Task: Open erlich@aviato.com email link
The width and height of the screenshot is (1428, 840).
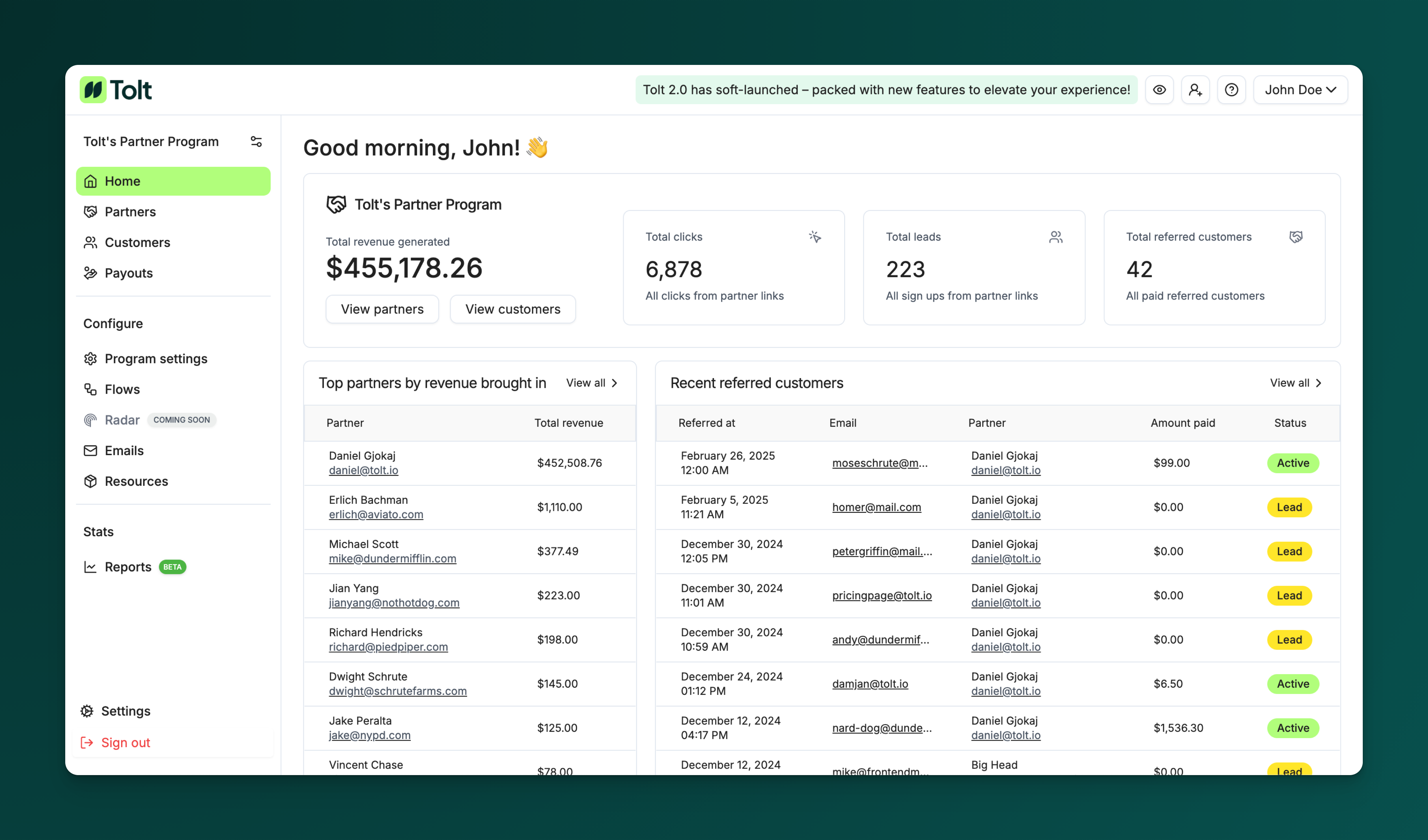Action: click(376, 514)
